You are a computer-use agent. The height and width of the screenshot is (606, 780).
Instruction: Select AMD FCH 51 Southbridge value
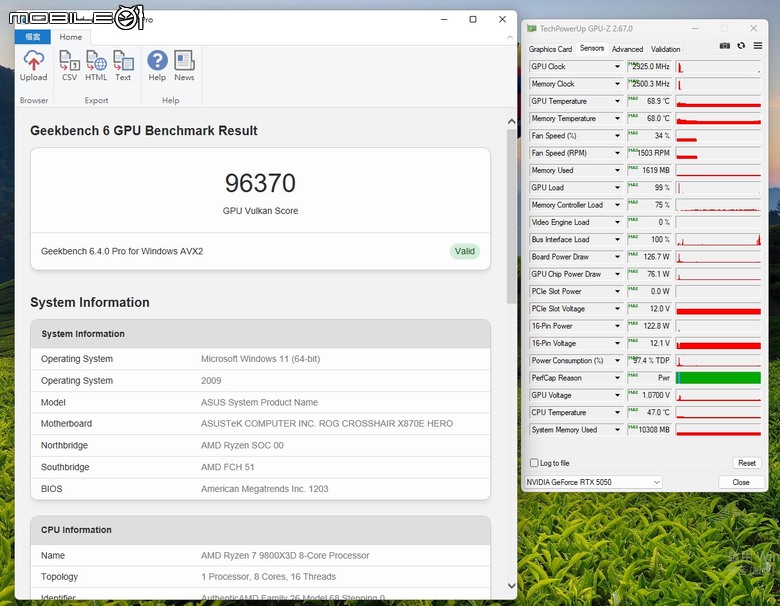coord(227,467)
